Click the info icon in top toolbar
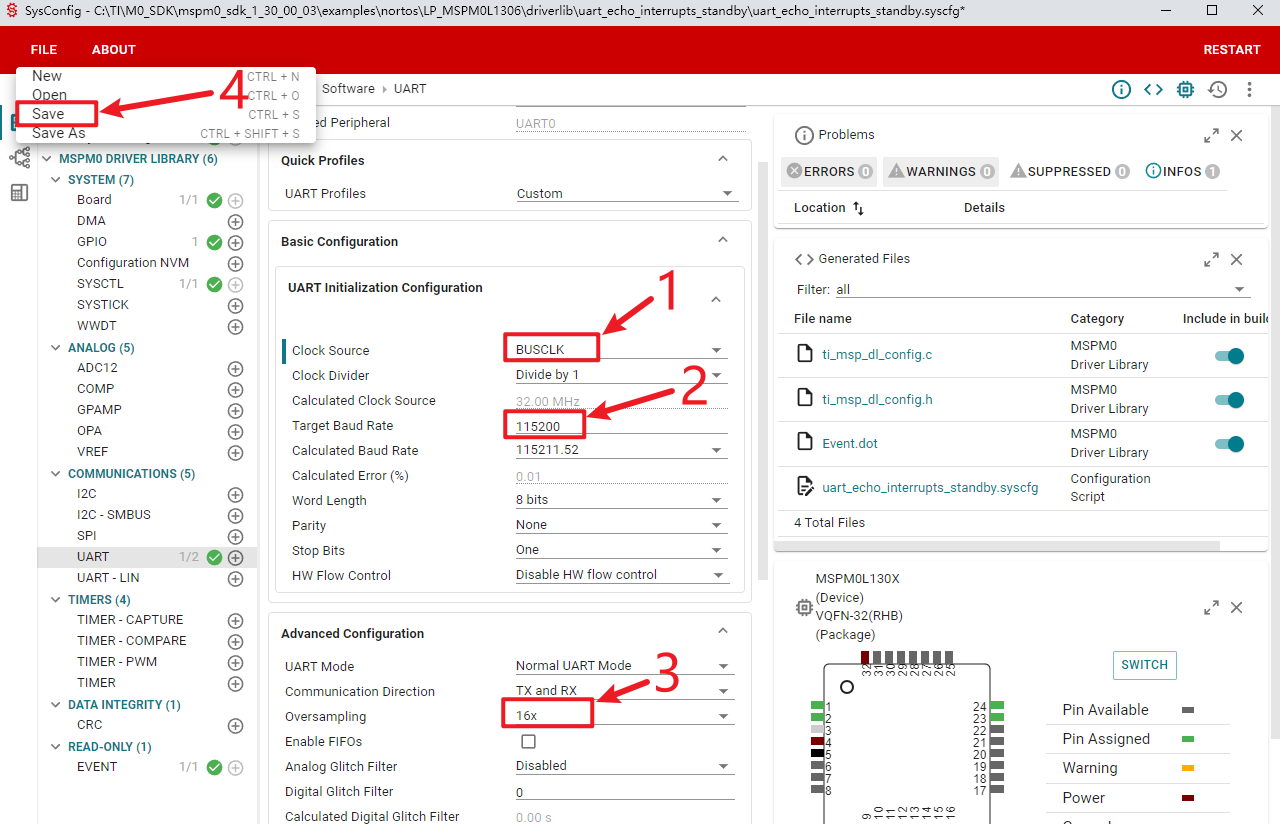The image size is (1280, 824). 1121,89
